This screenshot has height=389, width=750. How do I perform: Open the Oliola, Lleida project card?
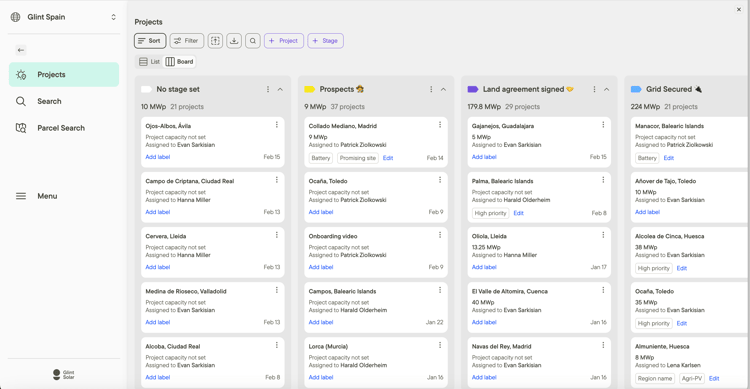(539, 252)
